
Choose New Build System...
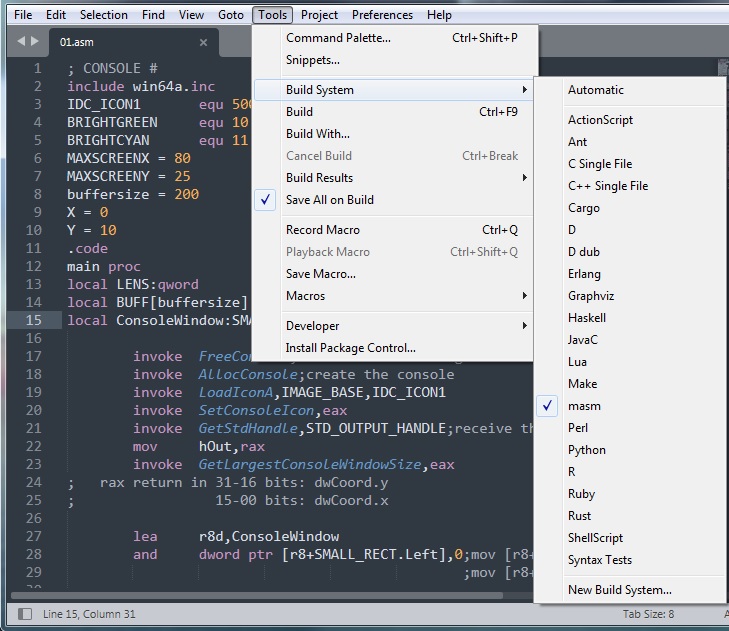pos(620,590)
